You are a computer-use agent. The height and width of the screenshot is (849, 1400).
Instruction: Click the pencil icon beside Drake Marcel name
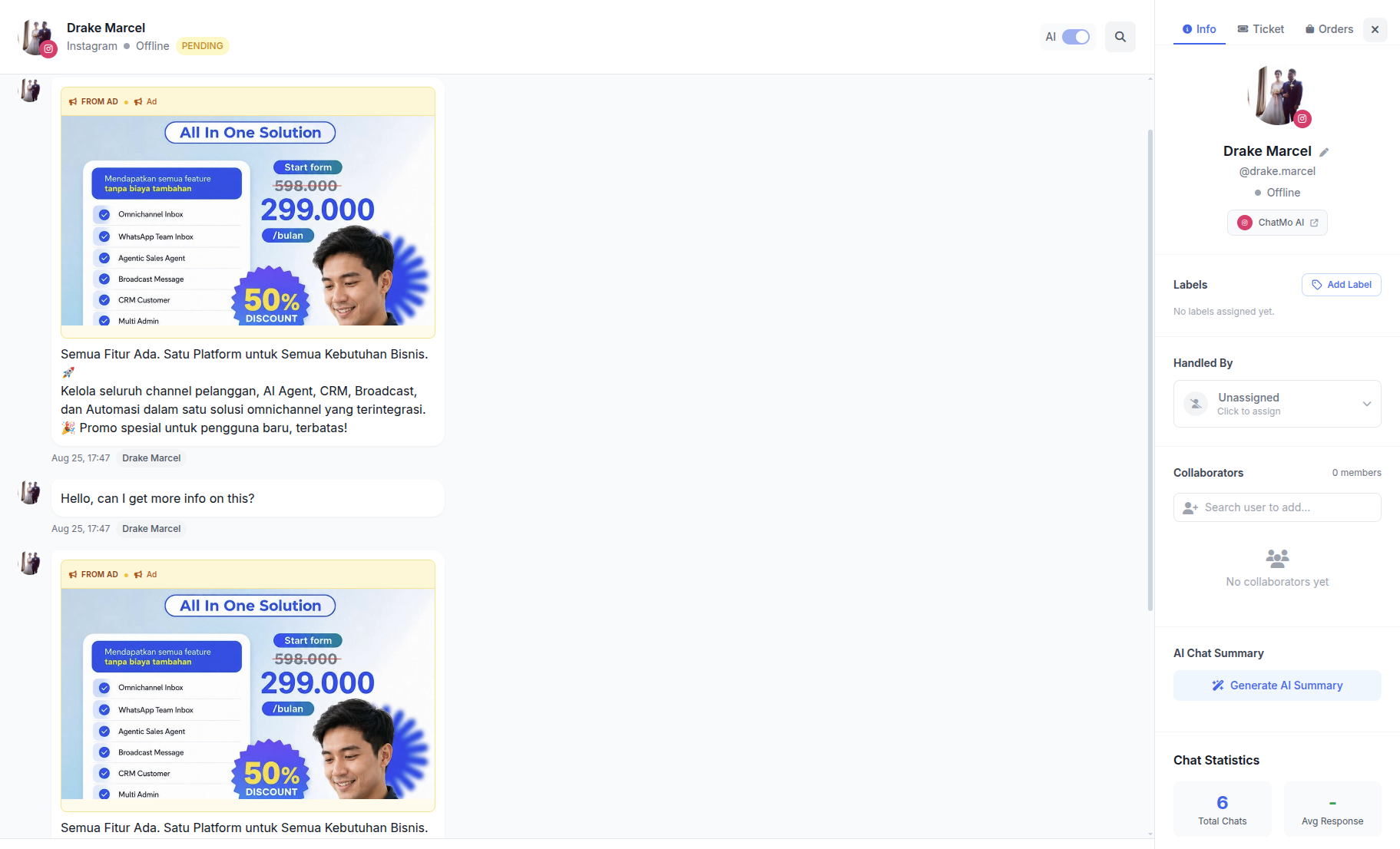pos(1324,152)
